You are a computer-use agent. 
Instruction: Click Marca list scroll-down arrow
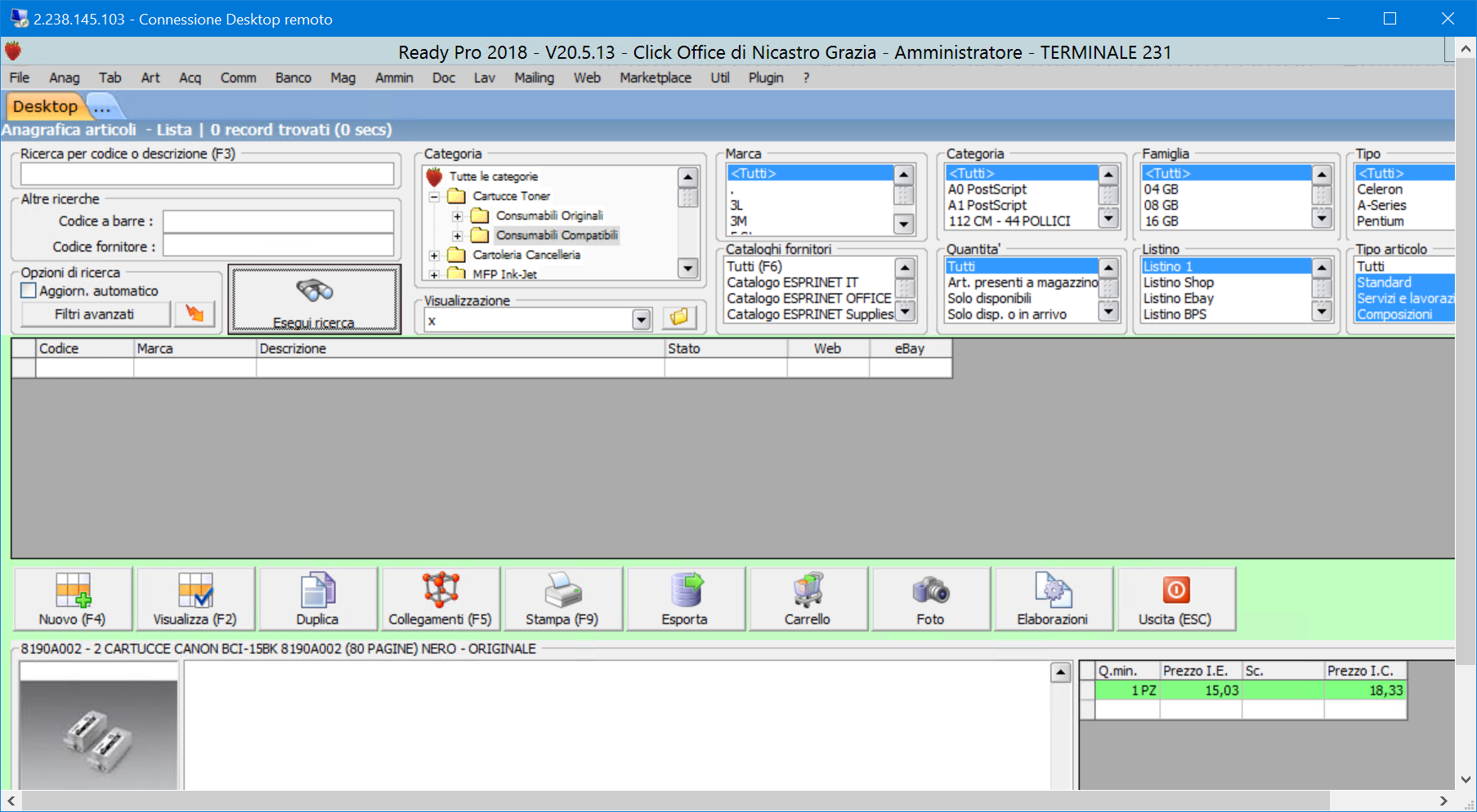(903, 225)
